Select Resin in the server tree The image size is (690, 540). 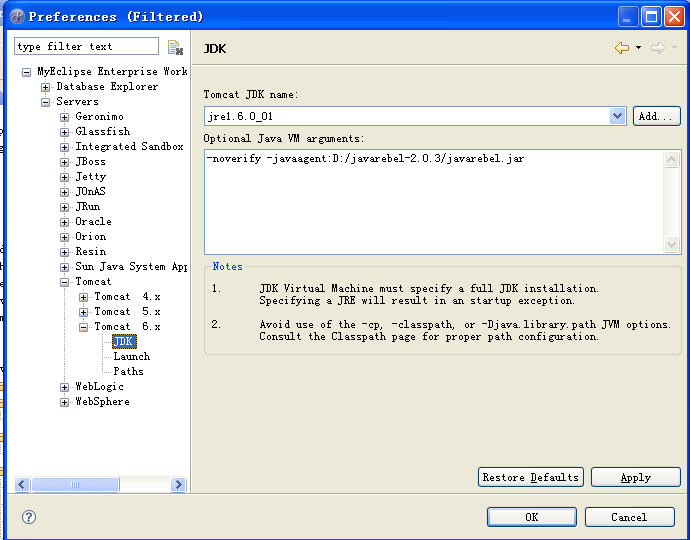click(x=91, y=251)
